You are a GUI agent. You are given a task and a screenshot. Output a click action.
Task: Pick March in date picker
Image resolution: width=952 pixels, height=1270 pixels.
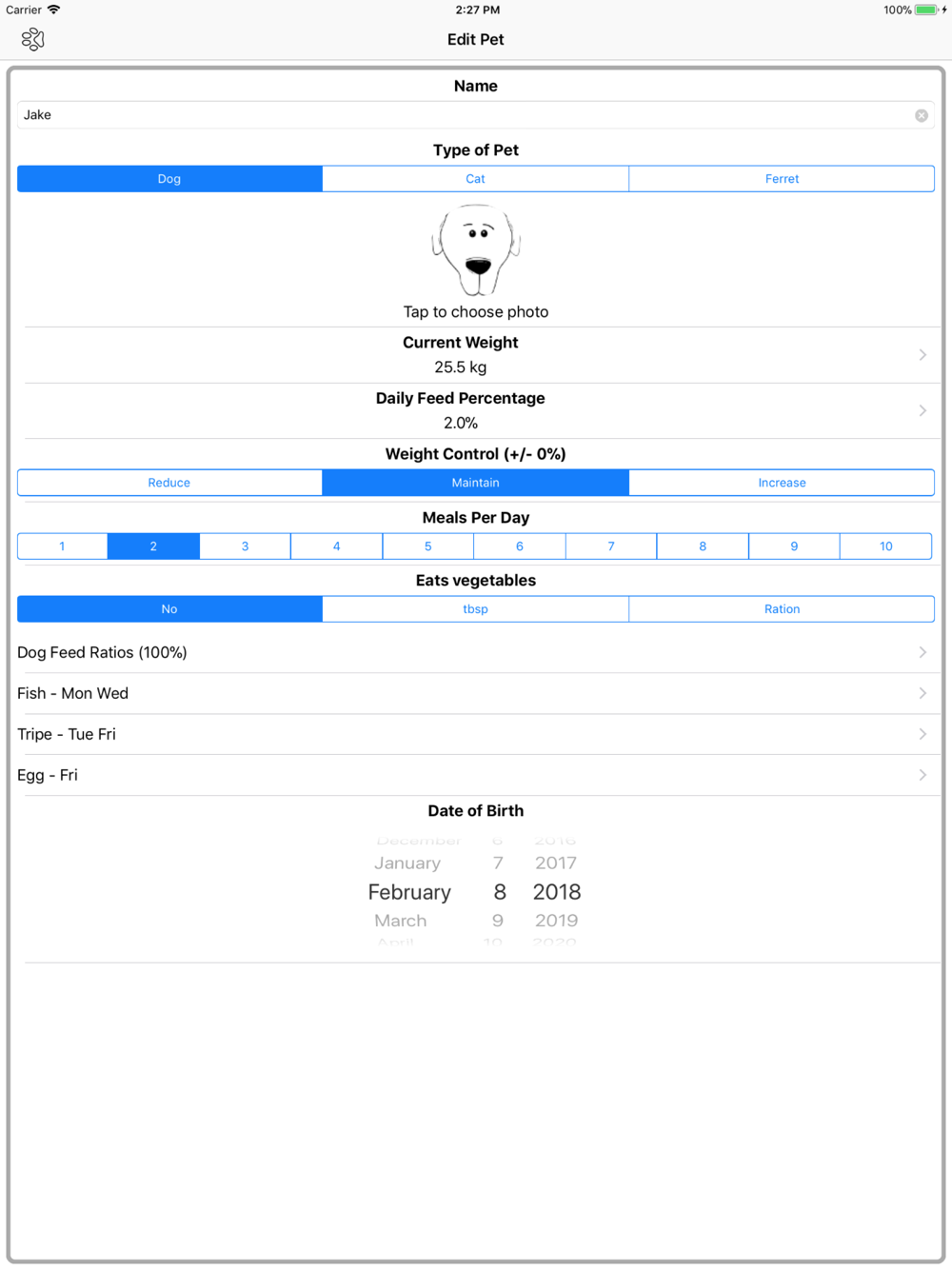click(401, 921)
